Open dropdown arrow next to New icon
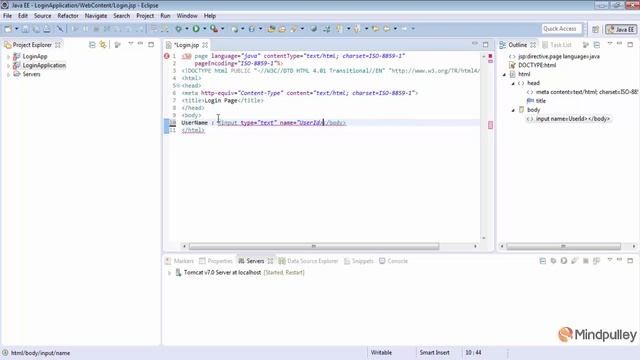 16,29
